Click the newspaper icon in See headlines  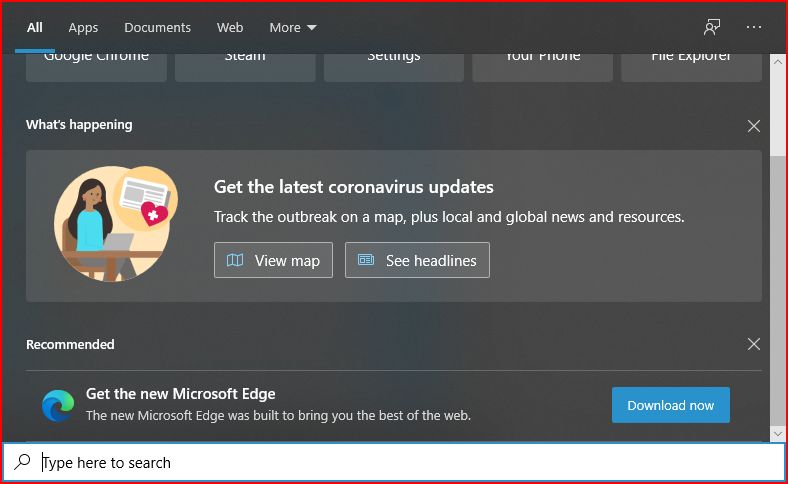pyautogui.click(x=366, y=259)
